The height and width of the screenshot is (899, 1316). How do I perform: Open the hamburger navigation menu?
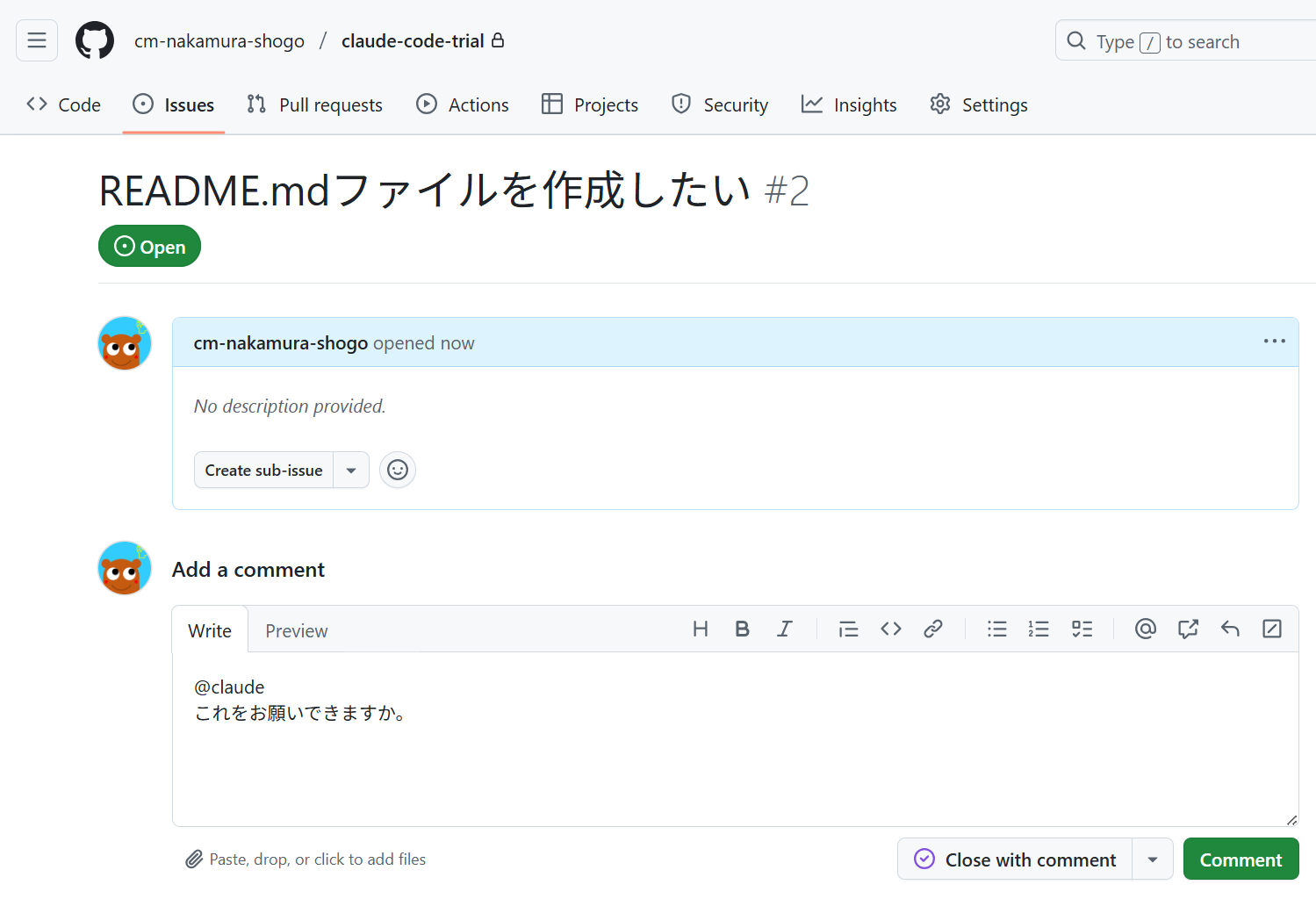pyautogui.click(x=37, y=40)
